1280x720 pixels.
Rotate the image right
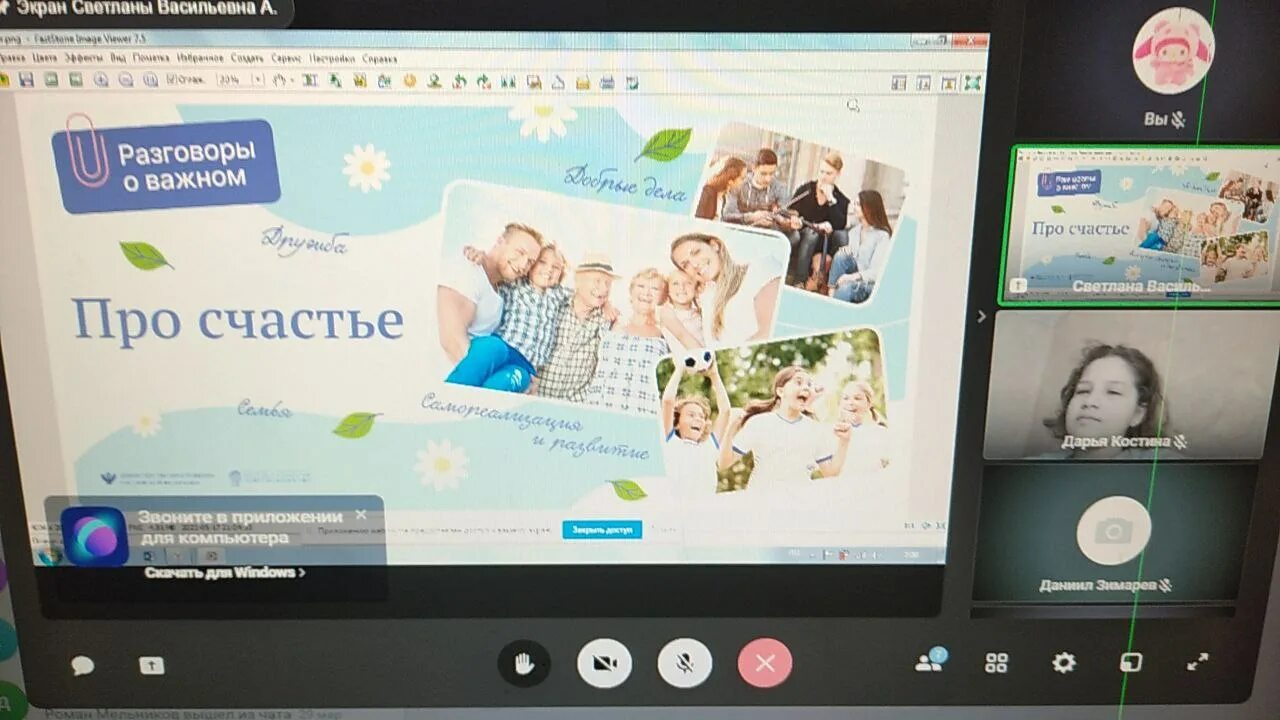click(483, 80)
